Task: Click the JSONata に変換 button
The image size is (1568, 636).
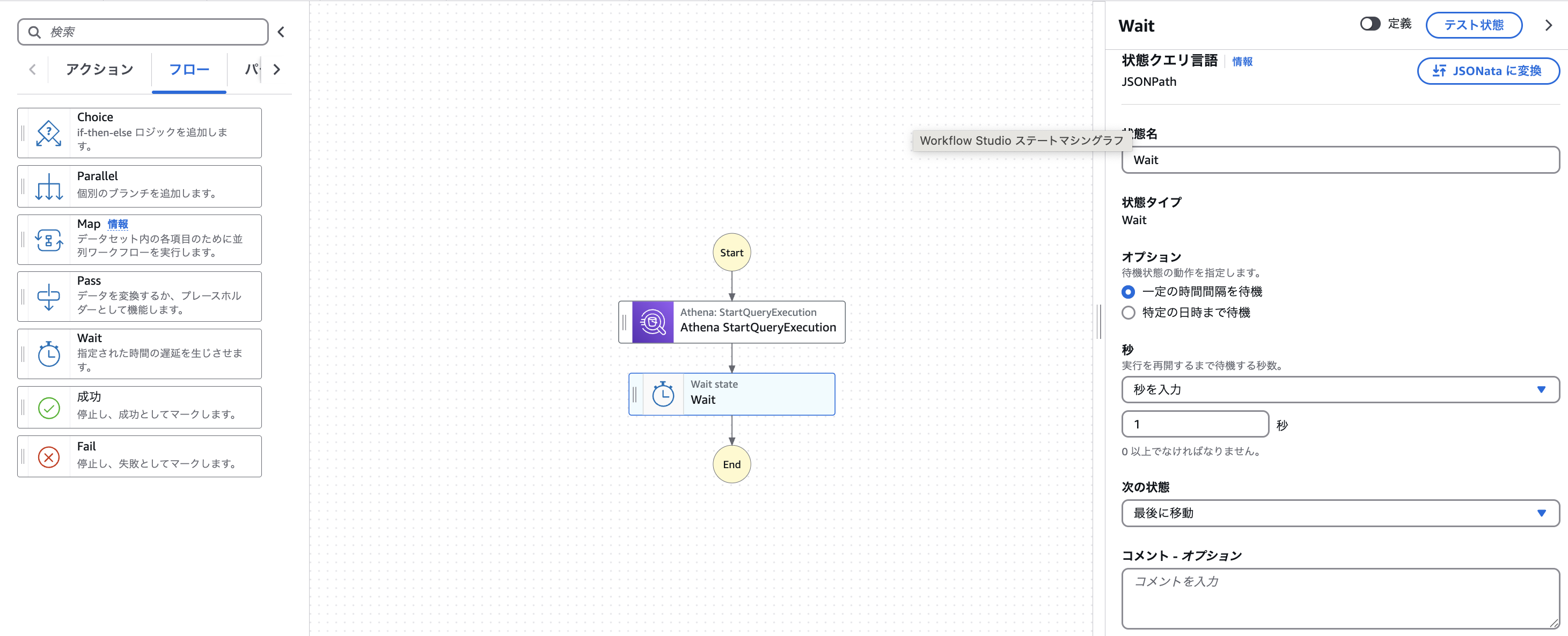Action: pos(1488,71)
